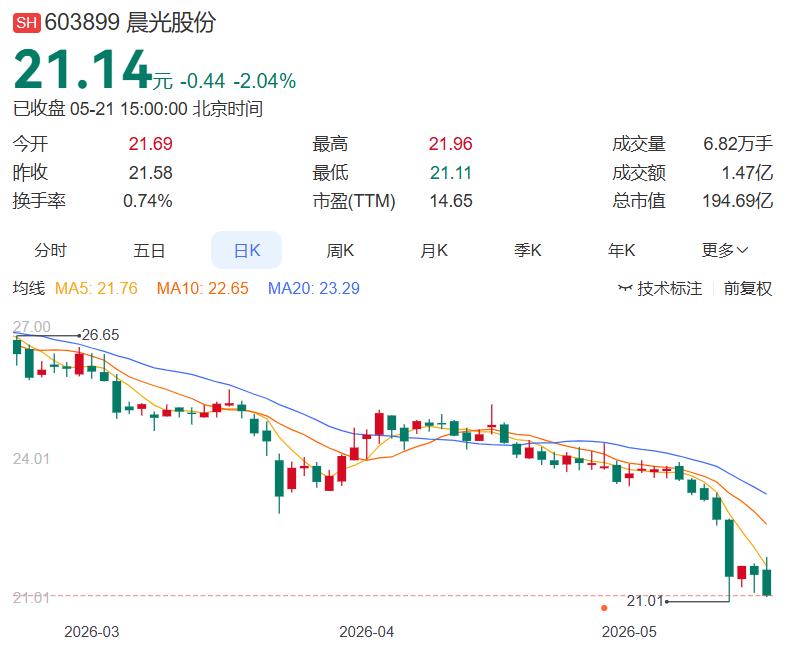Click the 24.01 y-axis label
785x660 pixels.
coord(31,459)
